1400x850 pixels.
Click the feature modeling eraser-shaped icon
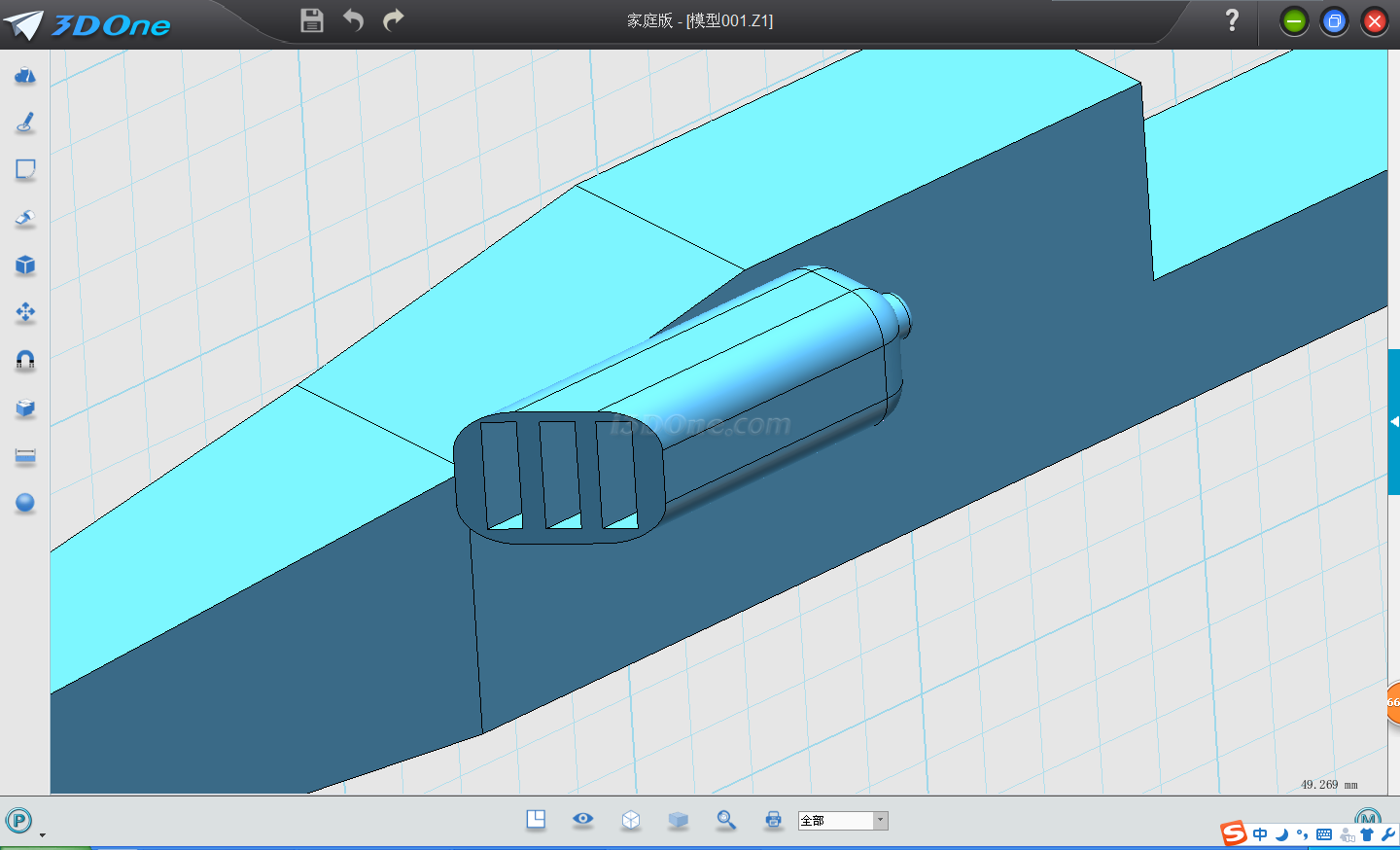[25, 218]
